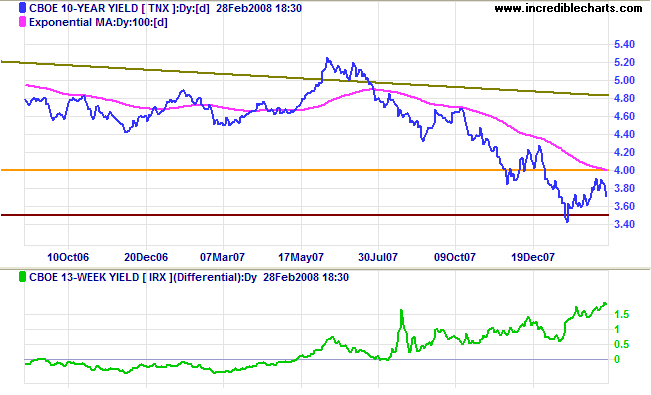Click the 30Jul07 date axis label
Viewport: 651px width, 395px height.
(378, 257)
